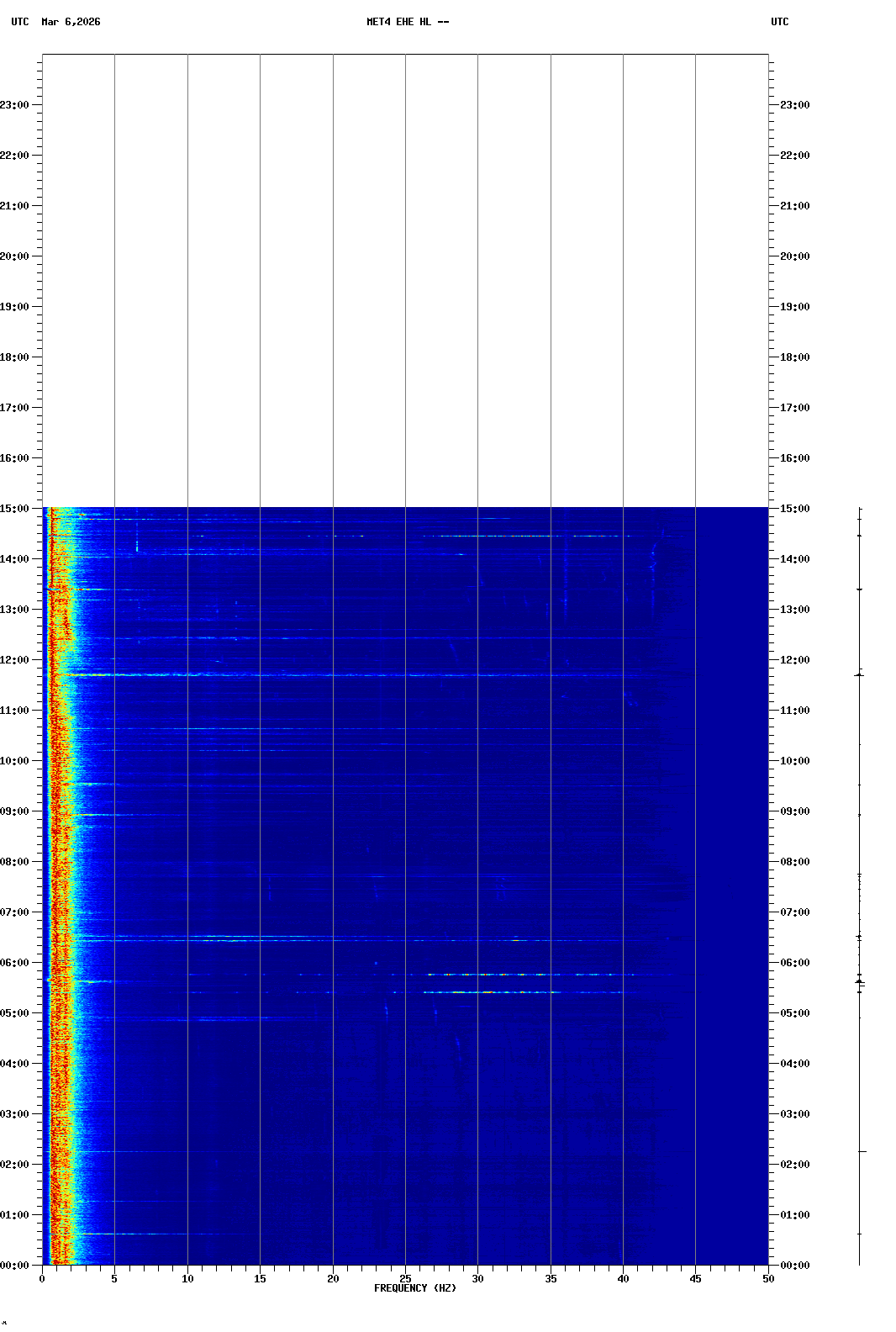
Task: Click the 19:00 label on right axis
Action: pyautogui.click(x=794, y=307)
